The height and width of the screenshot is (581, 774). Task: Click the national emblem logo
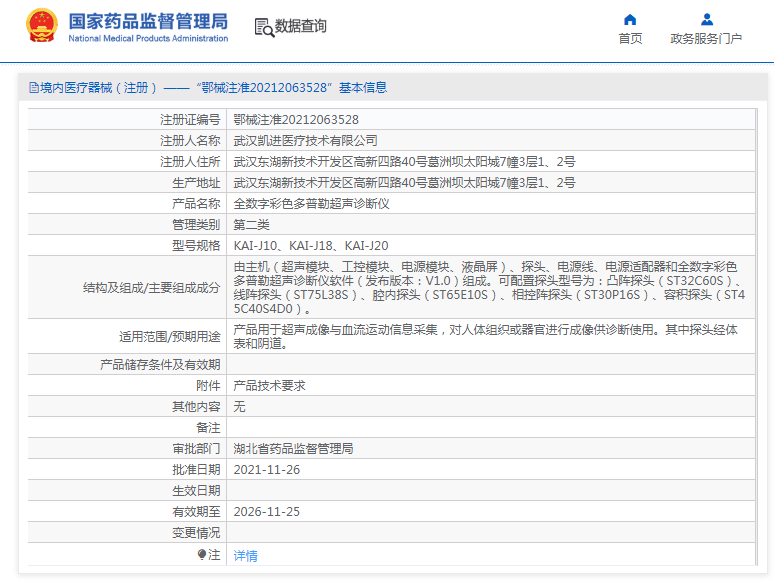tap(41, 26)
